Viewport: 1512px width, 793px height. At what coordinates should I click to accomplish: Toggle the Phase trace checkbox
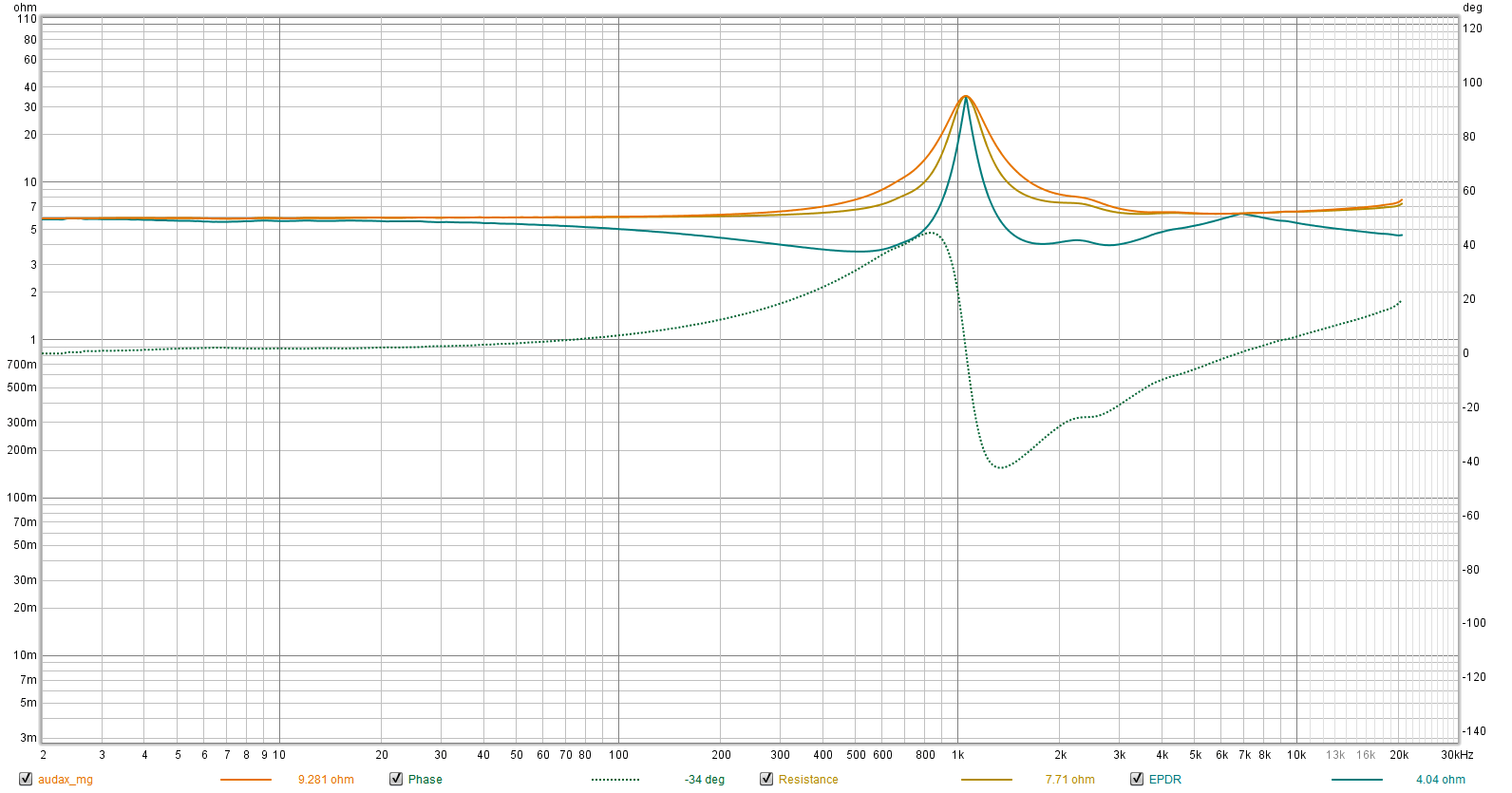(396, 779)
